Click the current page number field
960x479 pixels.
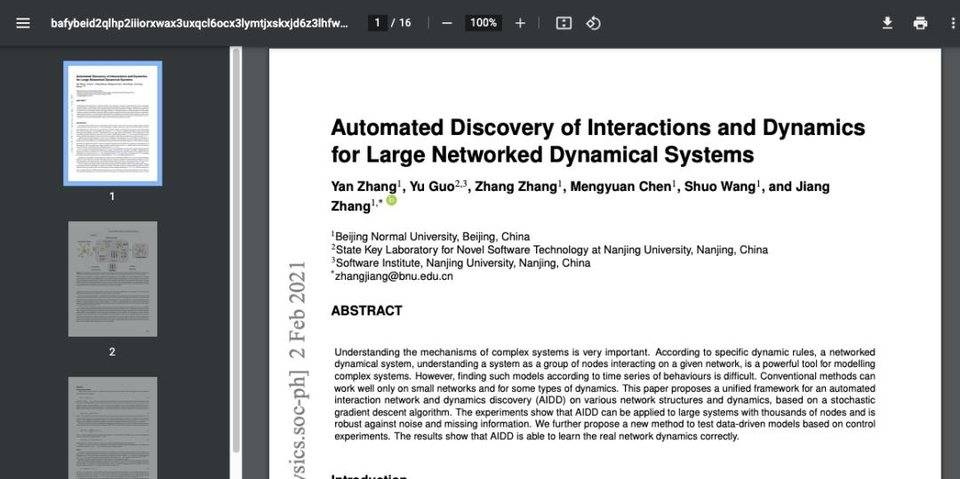(x=377, y=23)
